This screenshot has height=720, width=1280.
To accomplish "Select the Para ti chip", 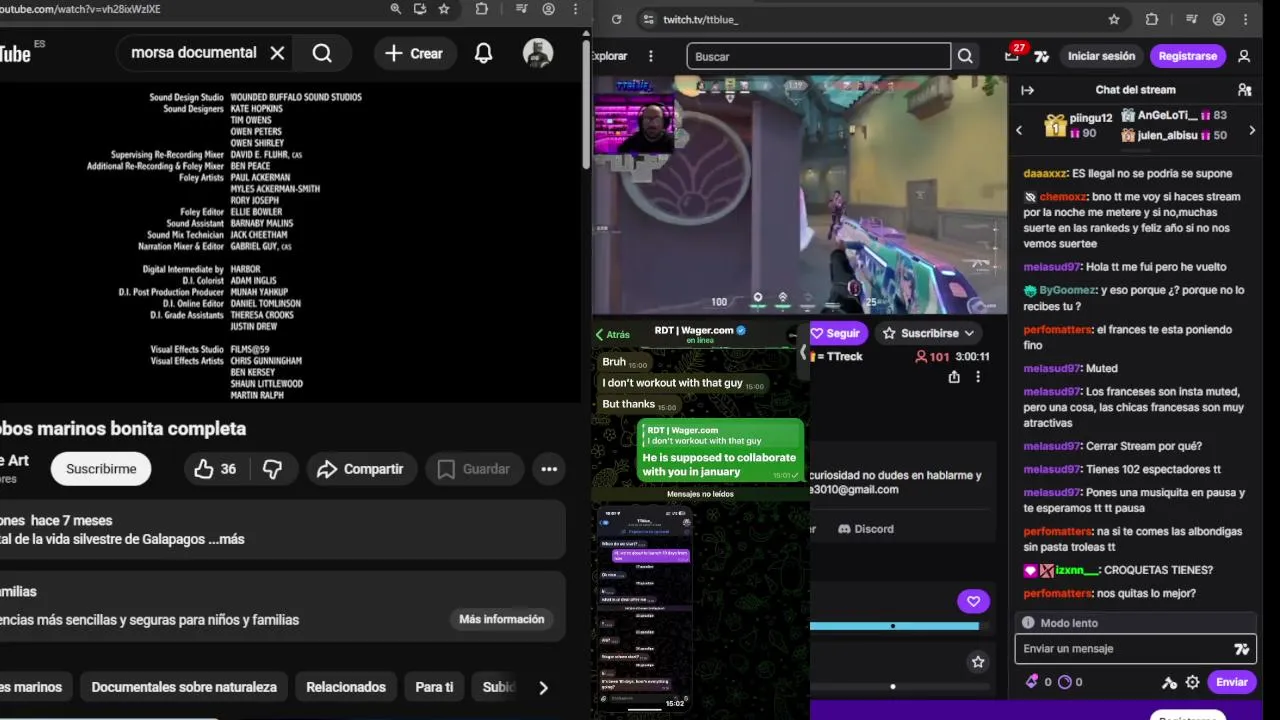I will [x=434, y=687].
